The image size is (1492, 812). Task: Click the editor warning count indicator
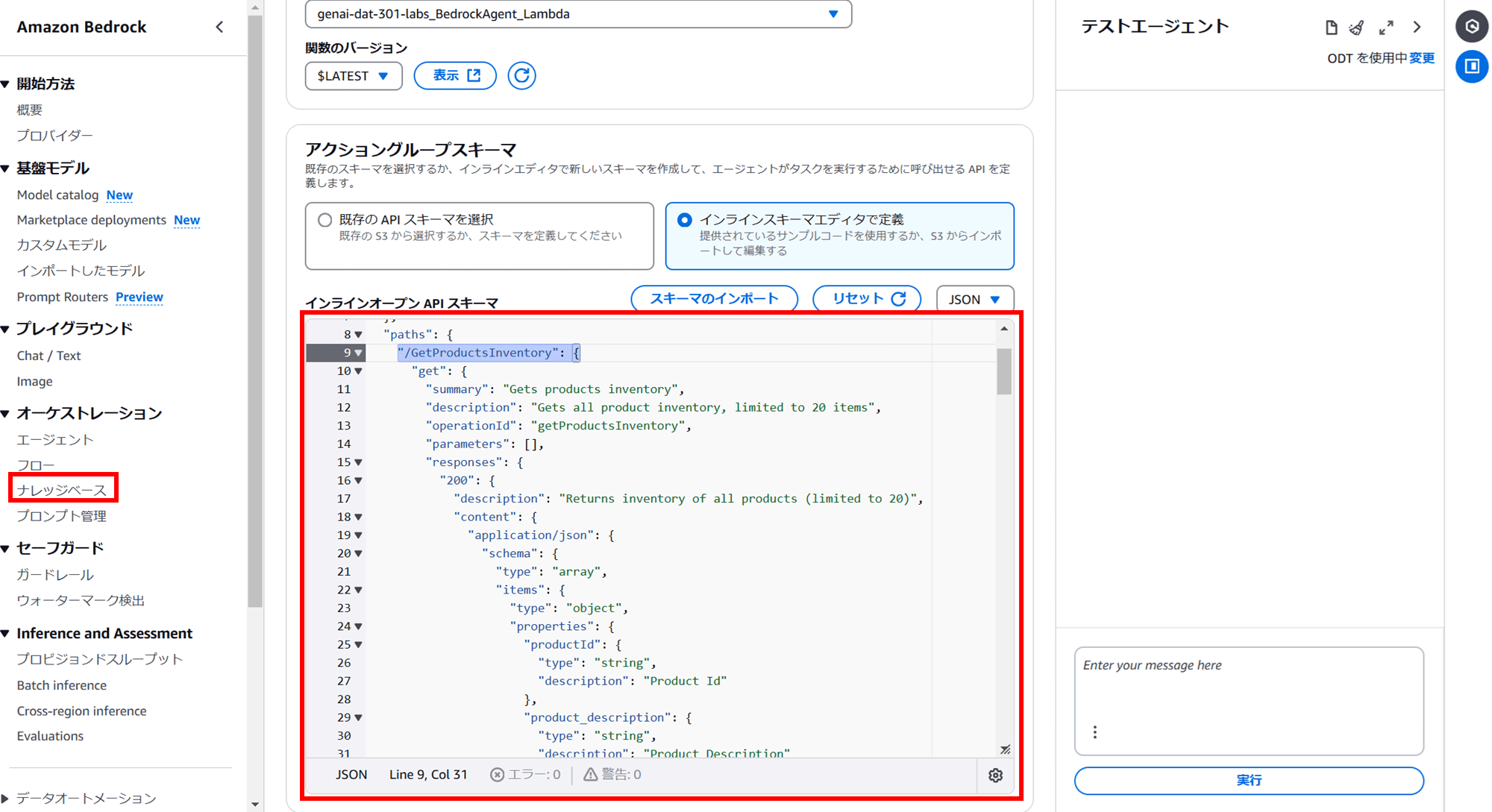click(612, 775)
